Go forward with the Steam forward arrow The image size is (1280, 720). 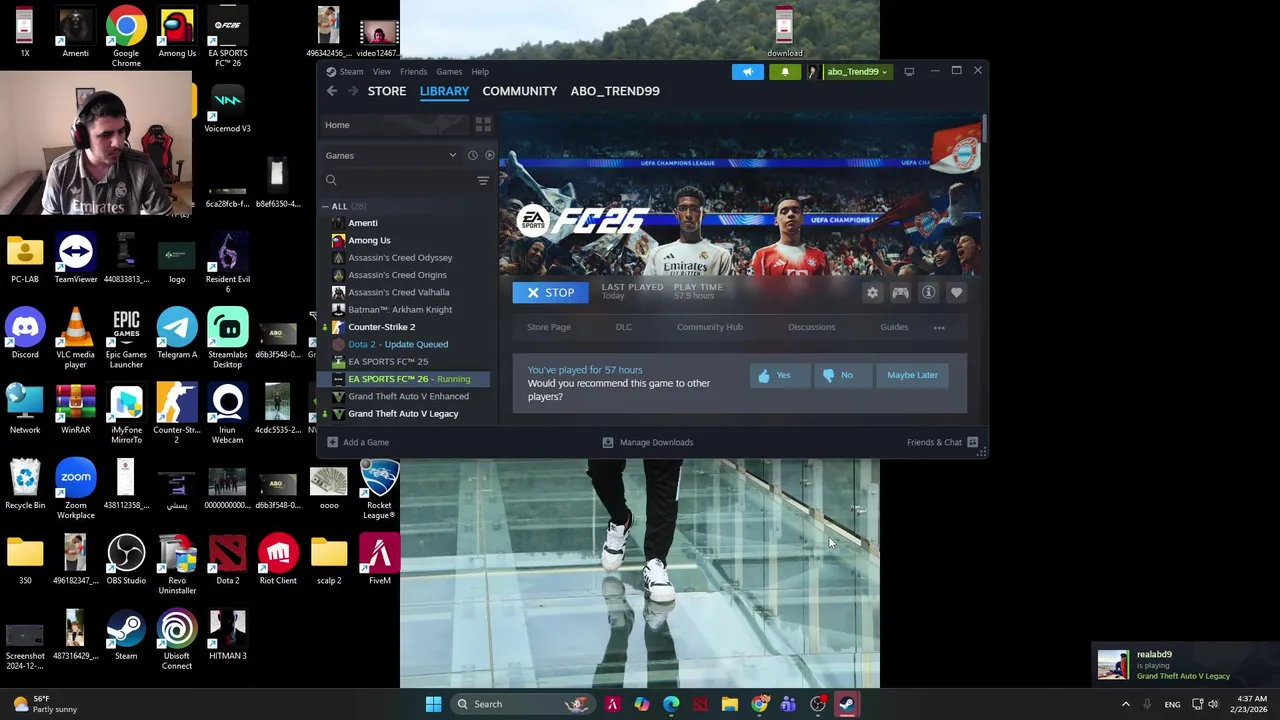(x=353, y=91)
